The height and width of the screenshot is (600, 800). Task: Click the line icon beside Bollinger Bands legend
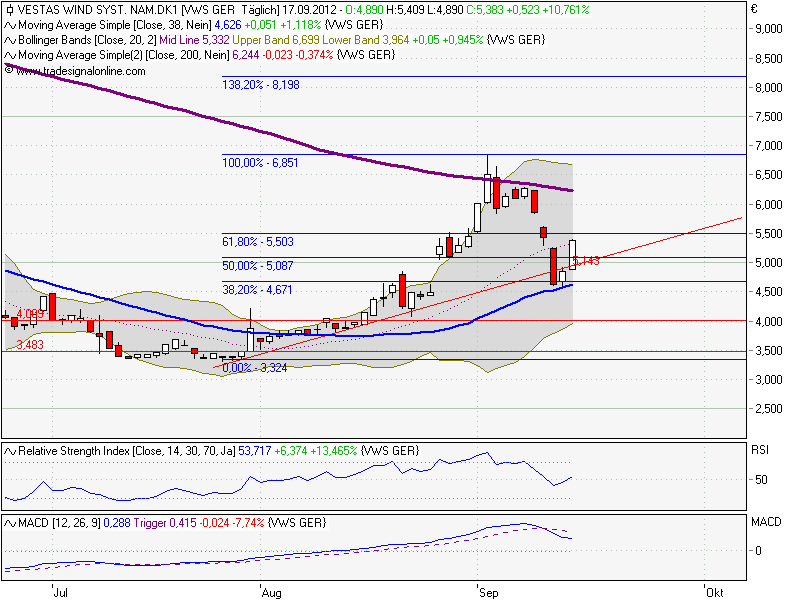(x=10, y=40)
